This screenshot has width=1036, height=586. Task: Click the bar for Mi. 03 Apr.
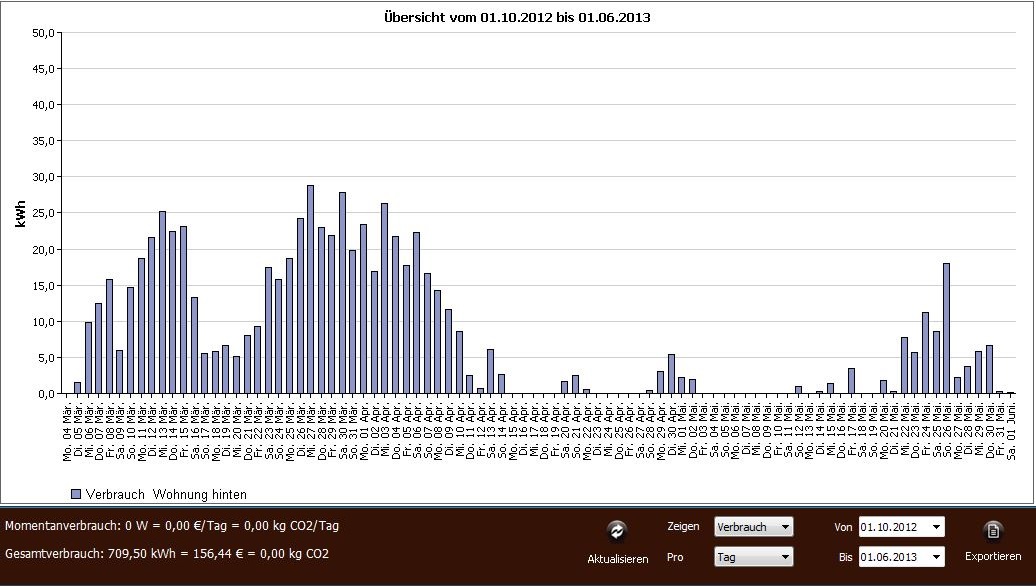(x=384, y=298)
